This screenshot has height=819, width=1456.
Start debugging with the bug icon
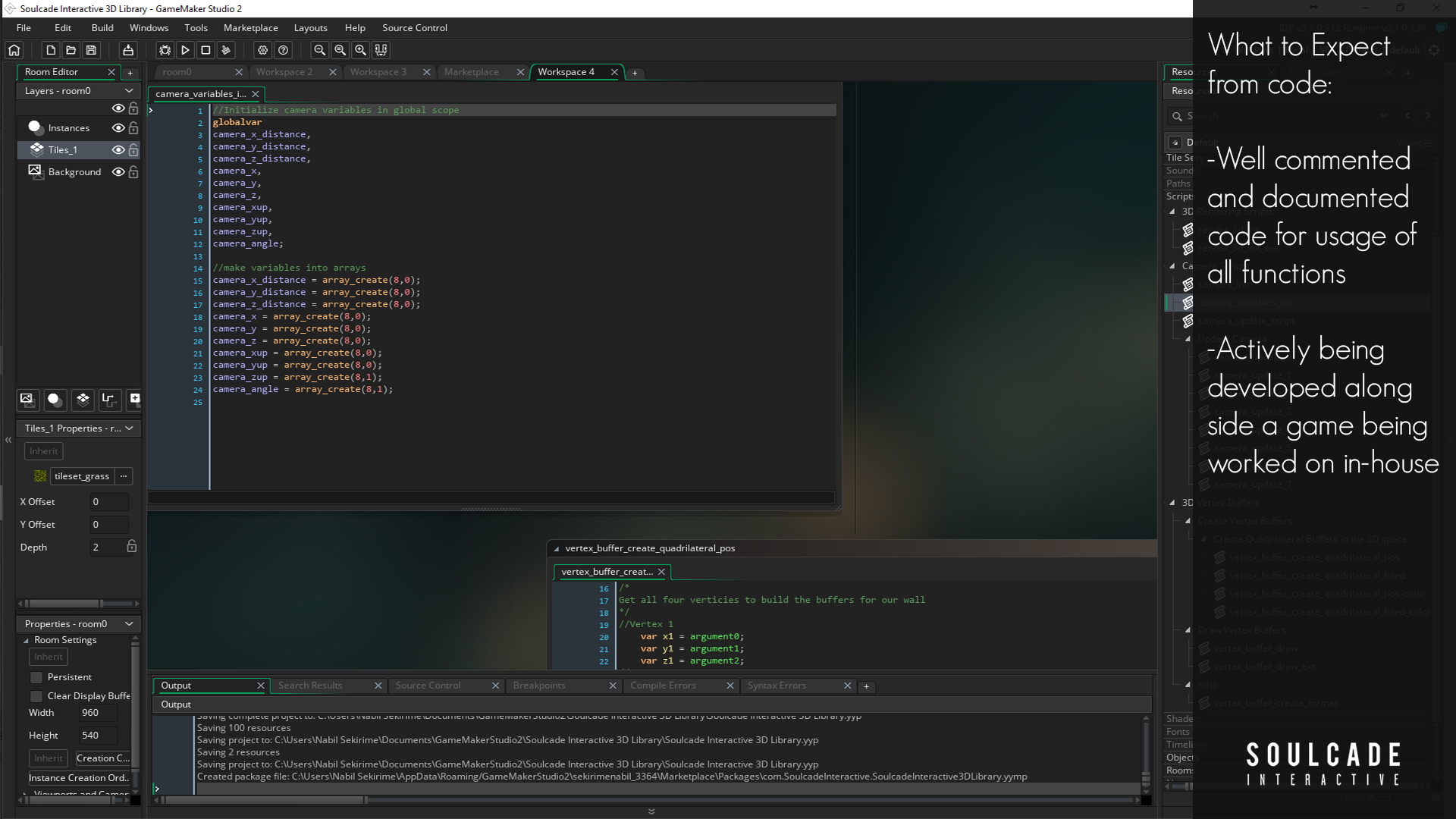pos(165,50)
